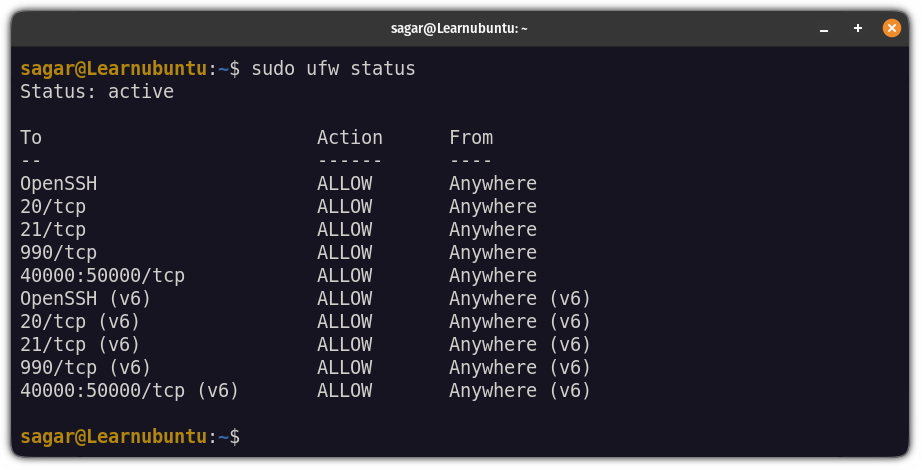The width and height of the screenshot is (922, 470).
Task: Click the 21/tcp rule without v6
Action: (x=53, y=229)
